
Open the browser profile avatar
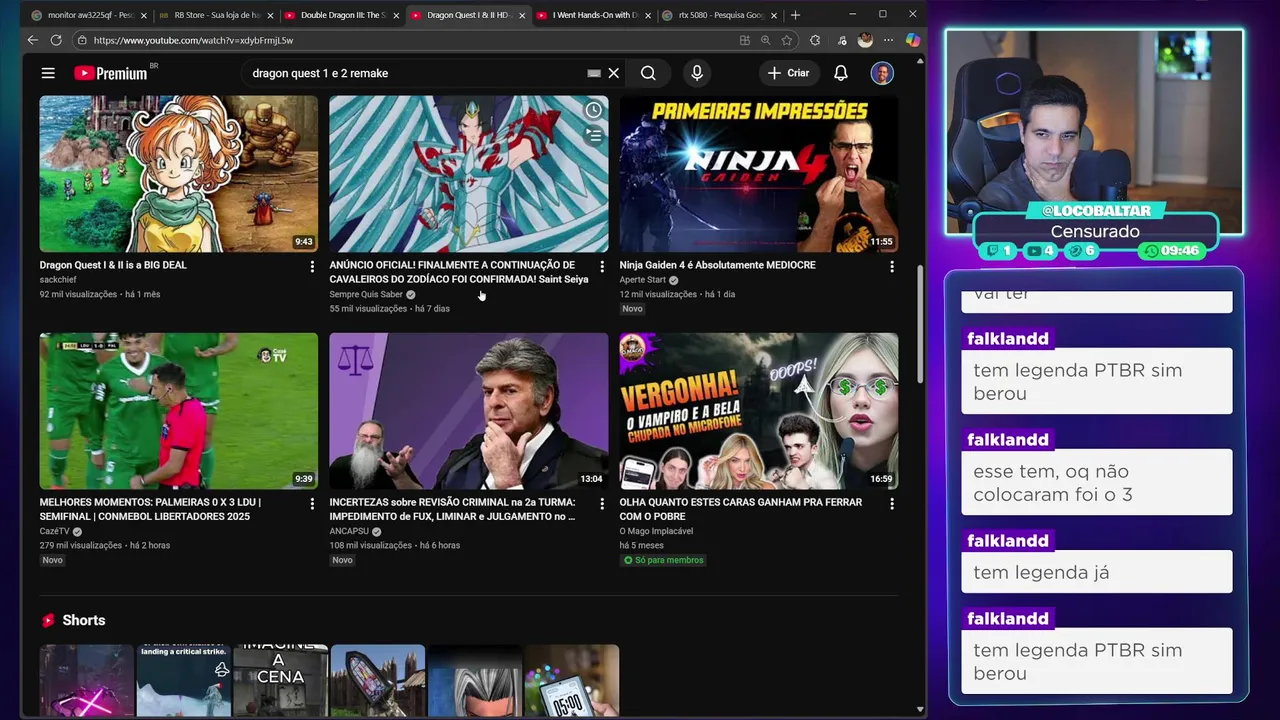tap(865, 40)
